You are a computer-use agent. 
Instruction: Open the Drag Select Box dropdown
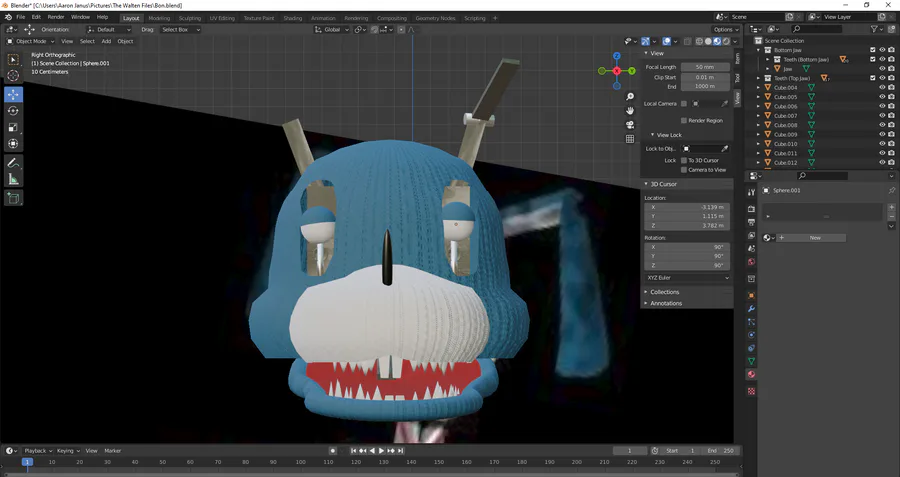pos(180,29)
